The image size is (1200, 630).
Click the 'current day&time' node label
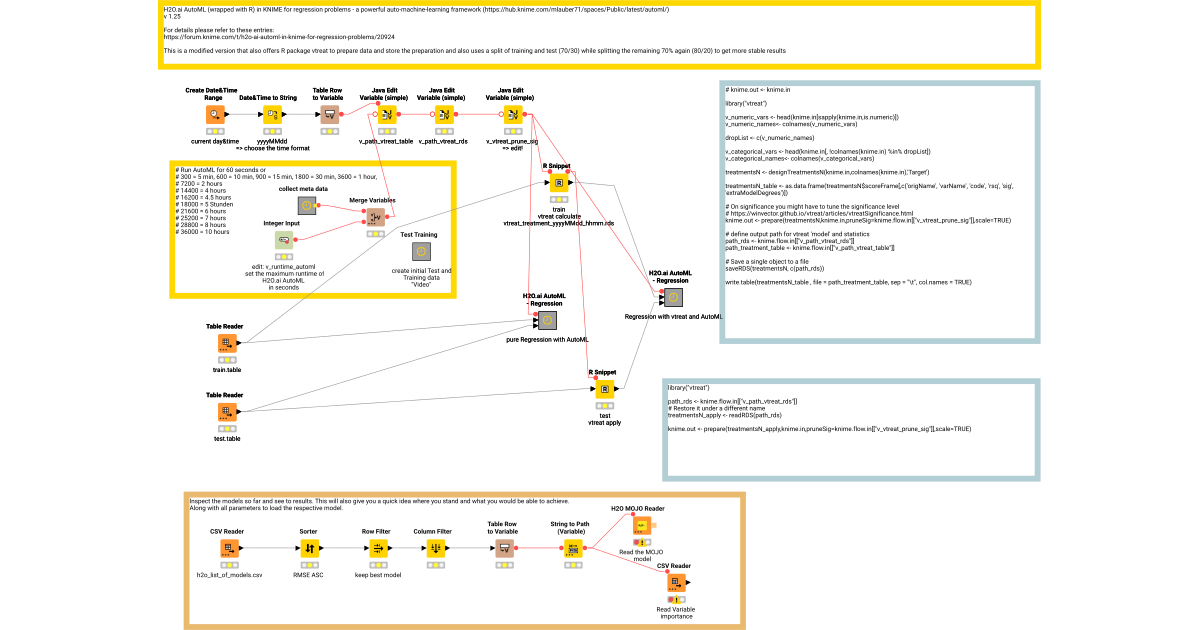214,142
